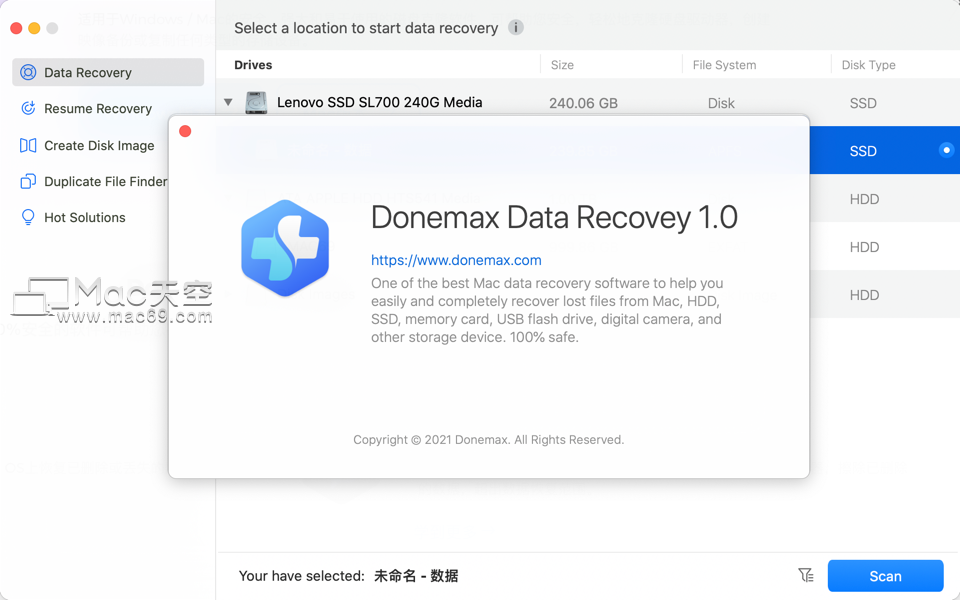Open the Data Recovery sidebar item
The image size is (960, 600).
pos(108,72)
